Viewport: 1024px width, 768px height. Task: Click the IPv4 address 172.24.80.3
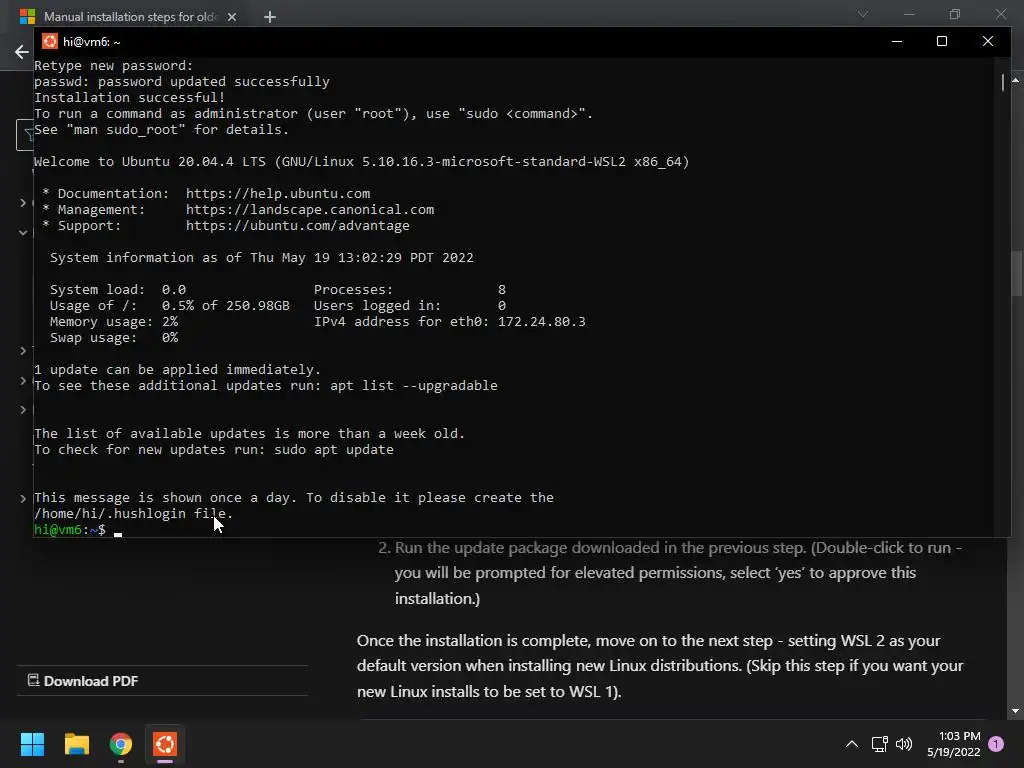tap(541, 321)
